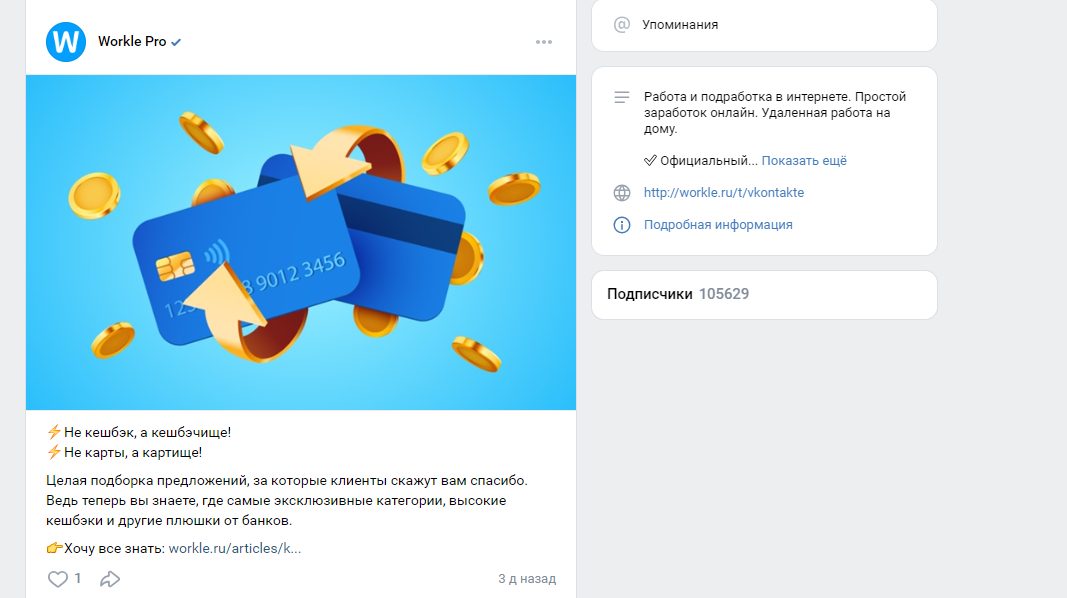Viewport: 1067px width, 598px height.
Task: Click the Workle Pro group name
Action: pos(132,41)
